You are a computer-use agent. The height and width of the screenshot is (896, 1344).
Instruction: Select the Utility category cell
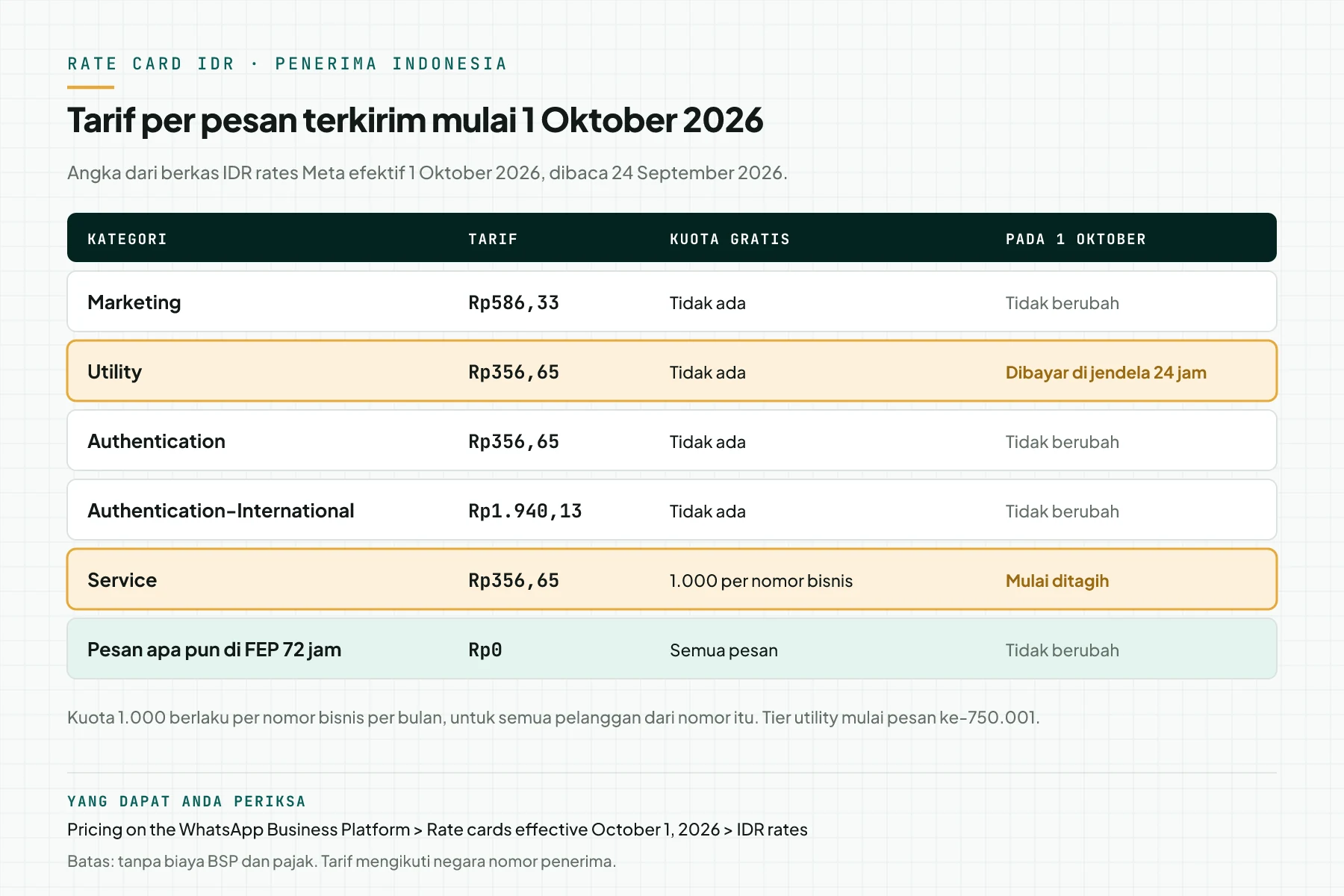114,372
